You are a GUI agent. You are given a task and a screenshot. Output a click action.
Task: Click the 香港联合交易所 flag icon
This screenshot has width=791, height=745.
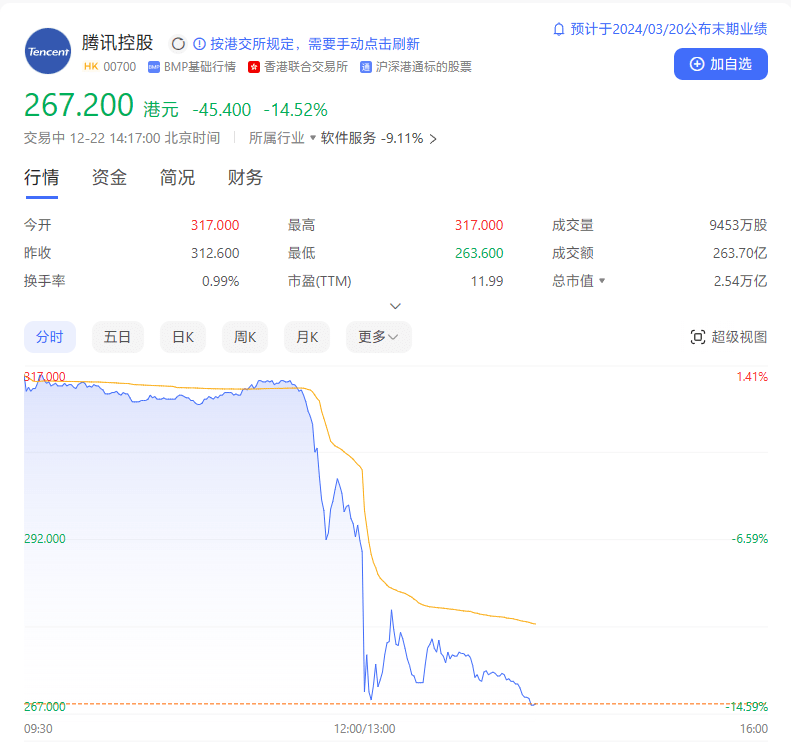pos(254,67)
